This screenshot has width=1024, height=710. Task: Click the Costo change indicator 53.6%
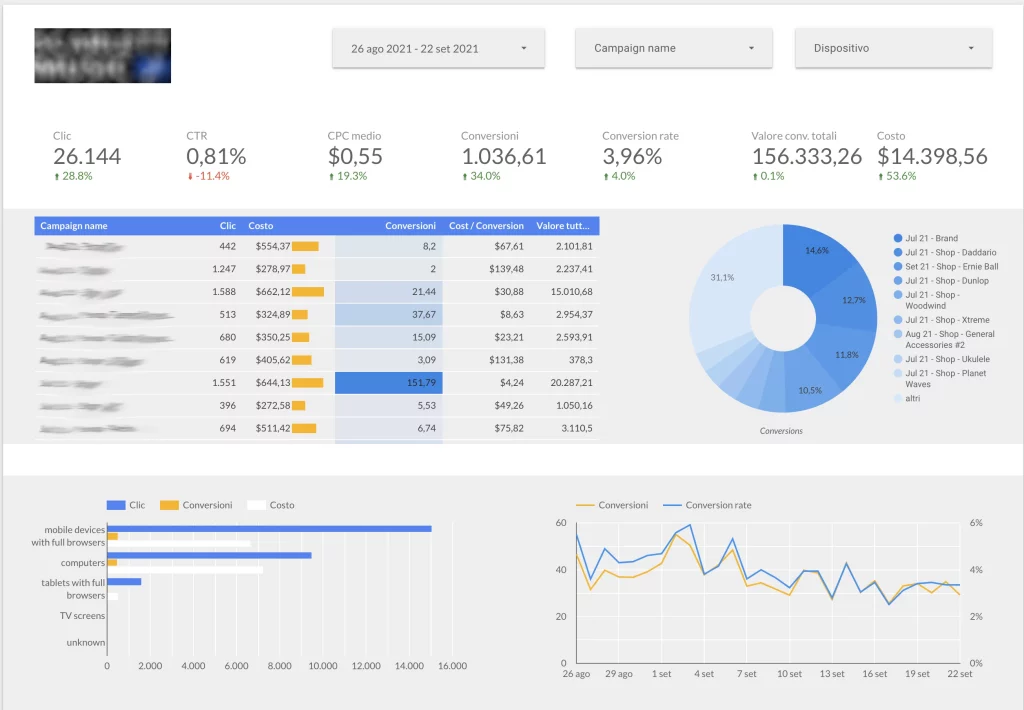897,176
